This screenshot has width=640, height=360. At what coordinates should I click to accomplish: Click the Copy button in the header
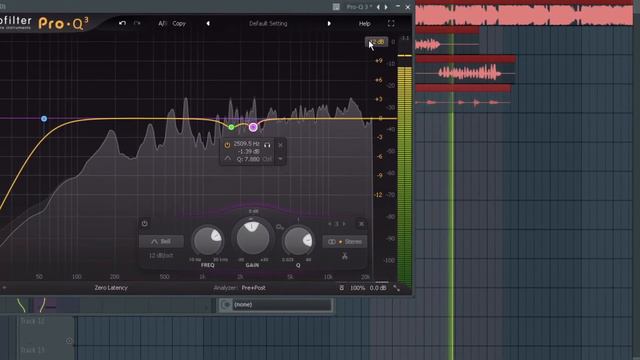click(179, 24)
